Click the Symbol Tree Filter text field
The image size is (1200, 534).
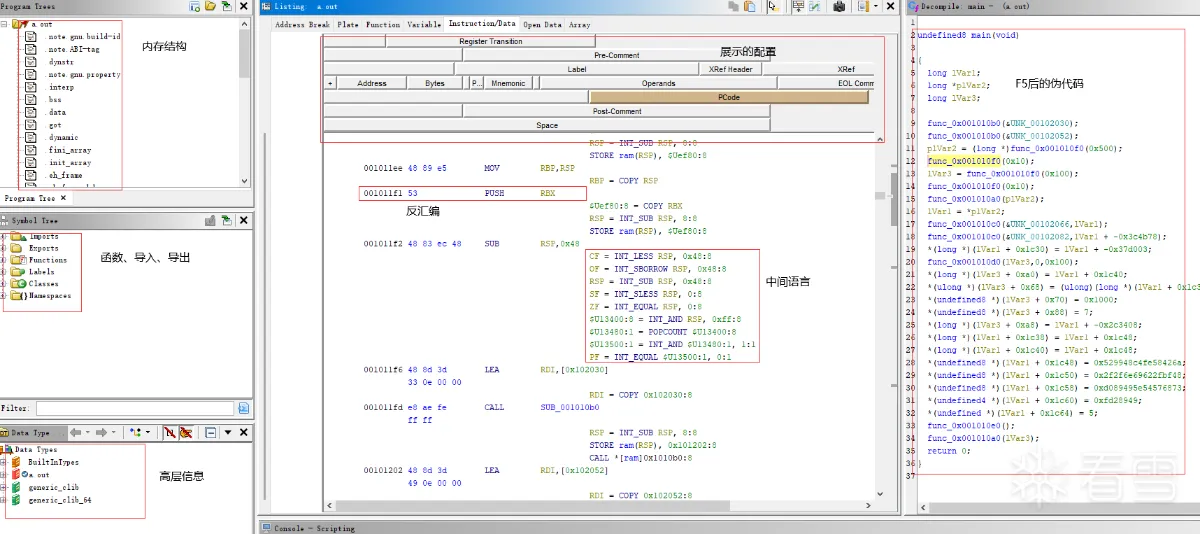(x=134, y=408)
